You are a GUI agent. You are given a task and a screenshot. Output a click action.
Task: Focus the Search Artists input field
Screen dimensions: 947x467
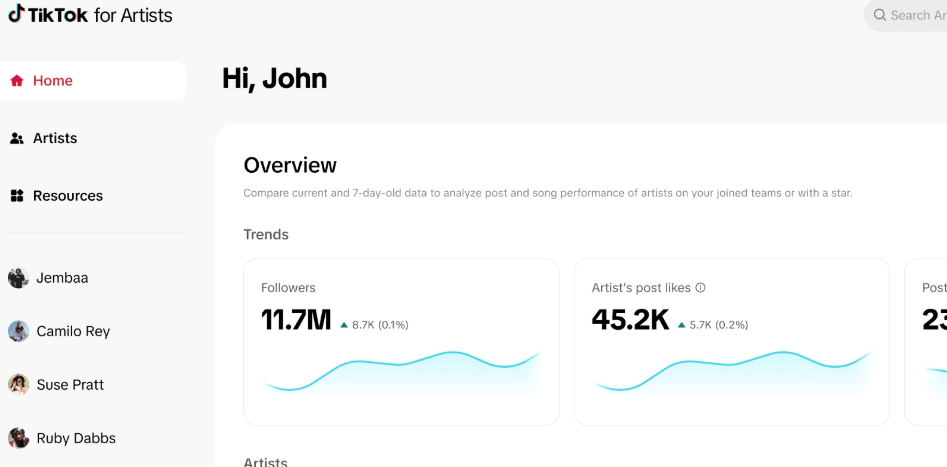[915, 15]
